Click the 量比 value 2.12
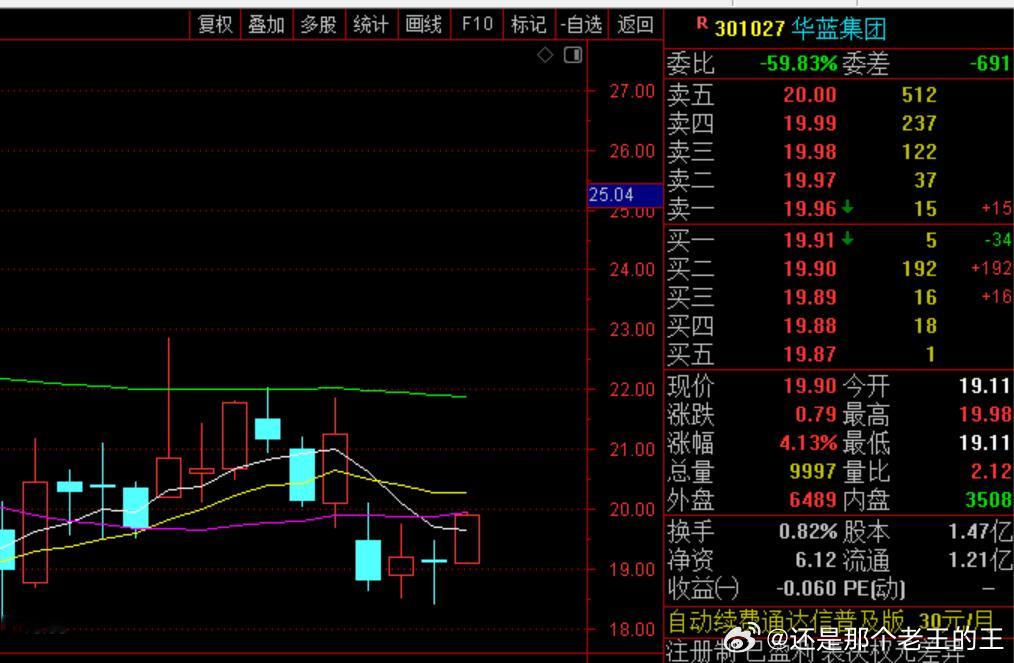Image resolution: width=1014 pixels, height=663 pixels. click(991, 472)
